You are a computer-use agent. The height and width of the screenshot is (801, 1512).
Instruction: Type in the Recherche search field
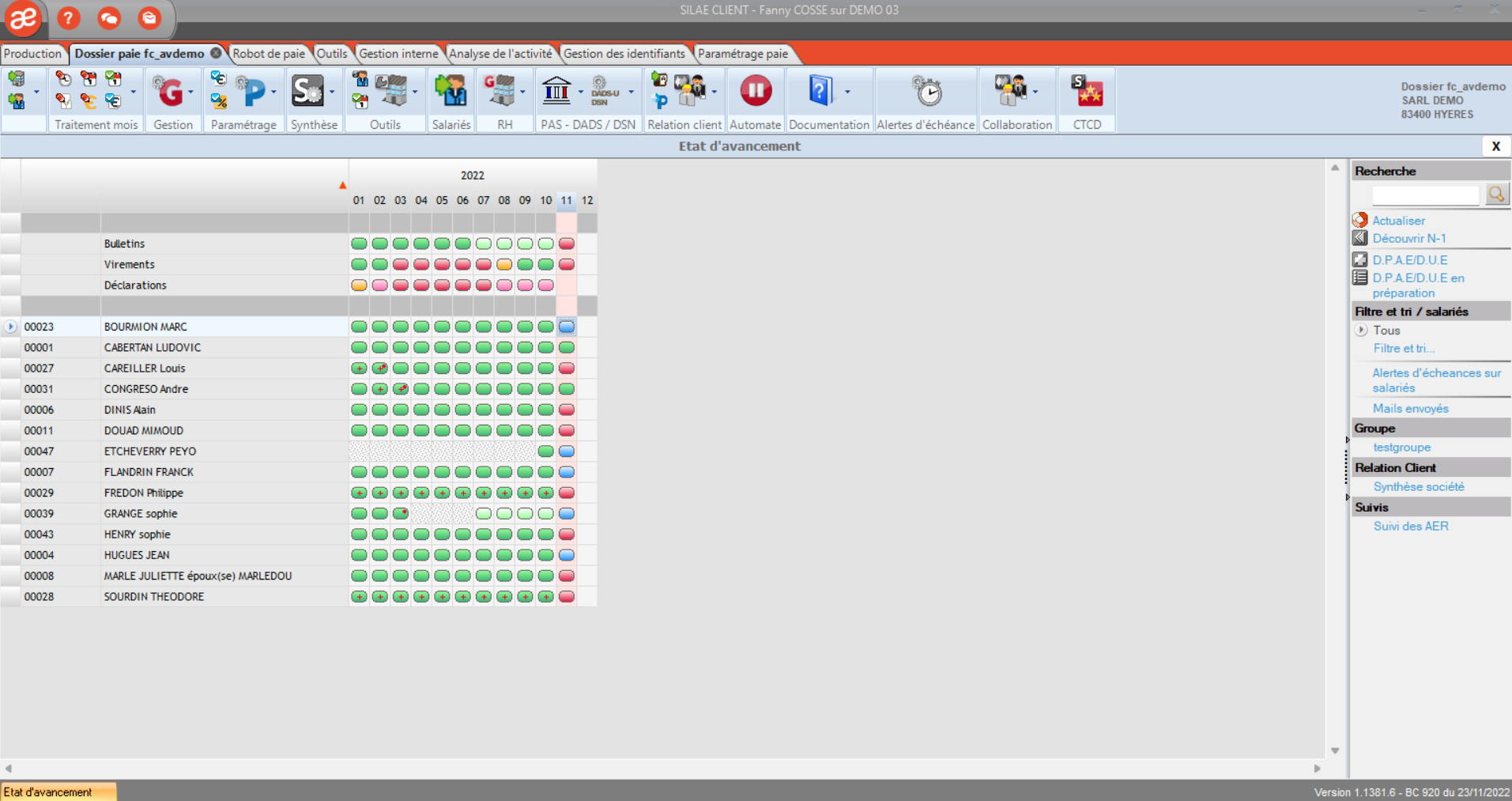click(1425, 195)
